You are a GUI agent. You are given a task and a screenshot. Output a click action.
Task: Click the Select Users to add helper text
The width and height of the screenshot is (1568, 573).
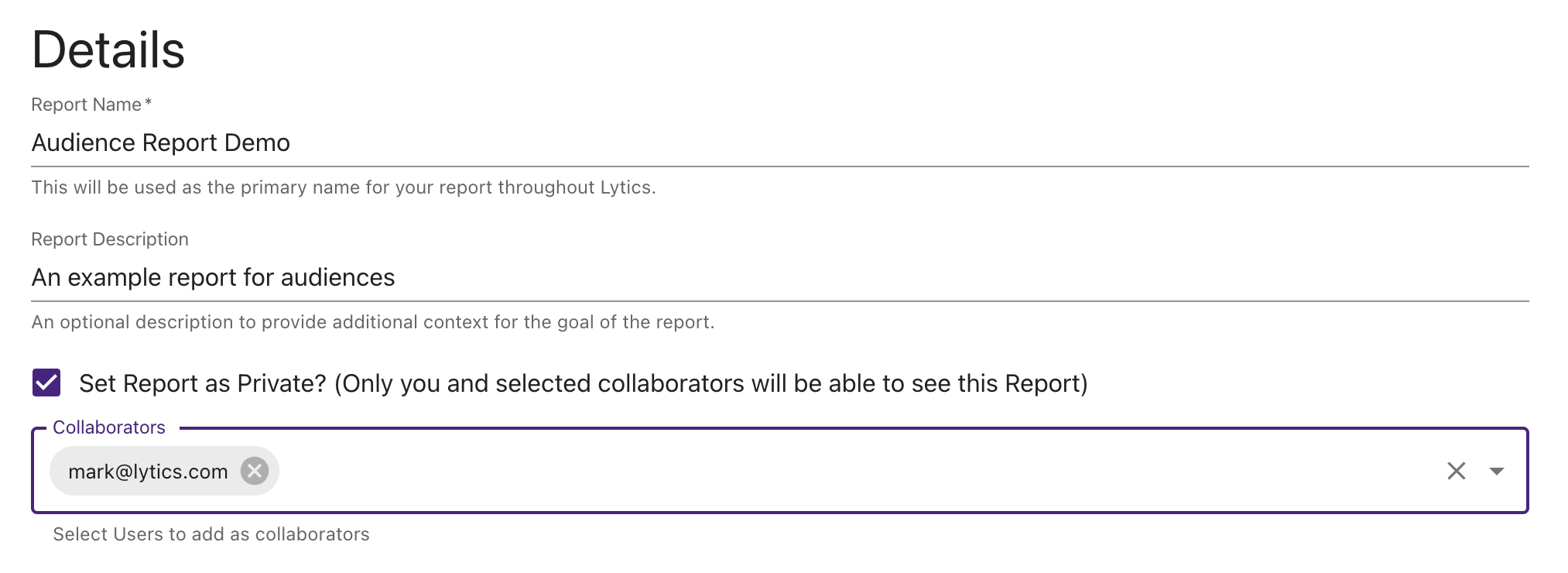[x=211, y=534]
